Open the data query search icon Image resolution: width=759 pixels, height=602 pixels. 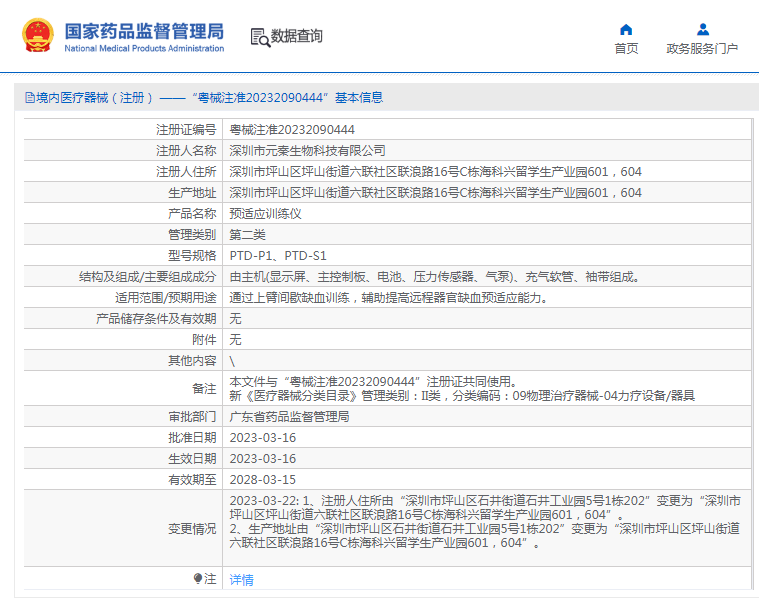[260, 37]
